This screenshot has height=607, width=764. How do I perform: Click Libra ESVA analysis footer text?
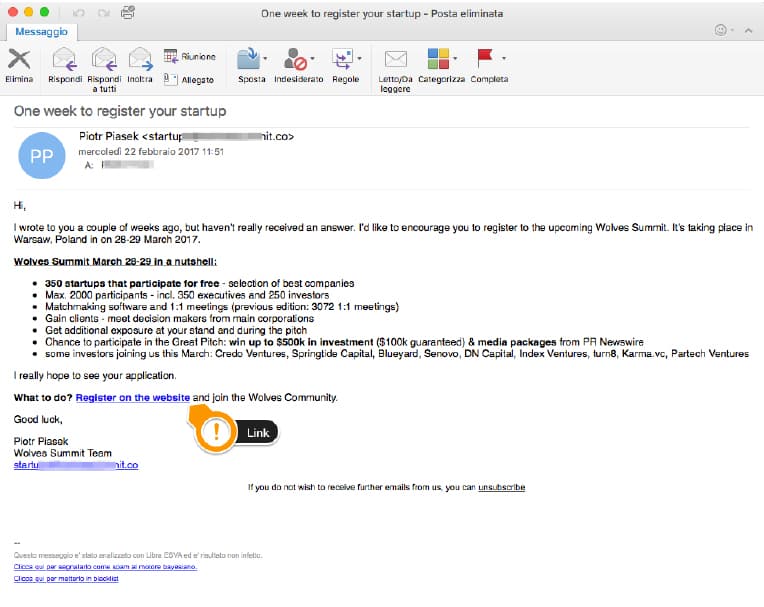pyautogui.click(x=138, y=555)
